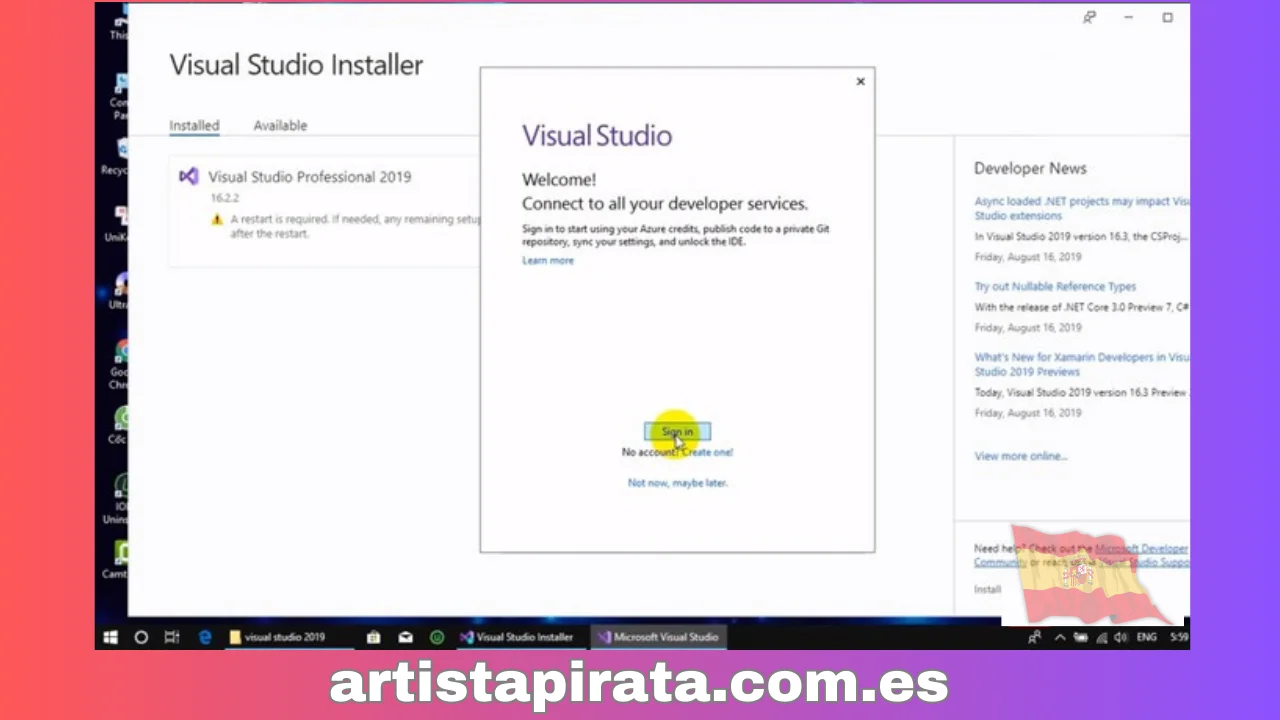Open the People icon in the taskbar
The image size is (1280, 720).
[1034, 637]
